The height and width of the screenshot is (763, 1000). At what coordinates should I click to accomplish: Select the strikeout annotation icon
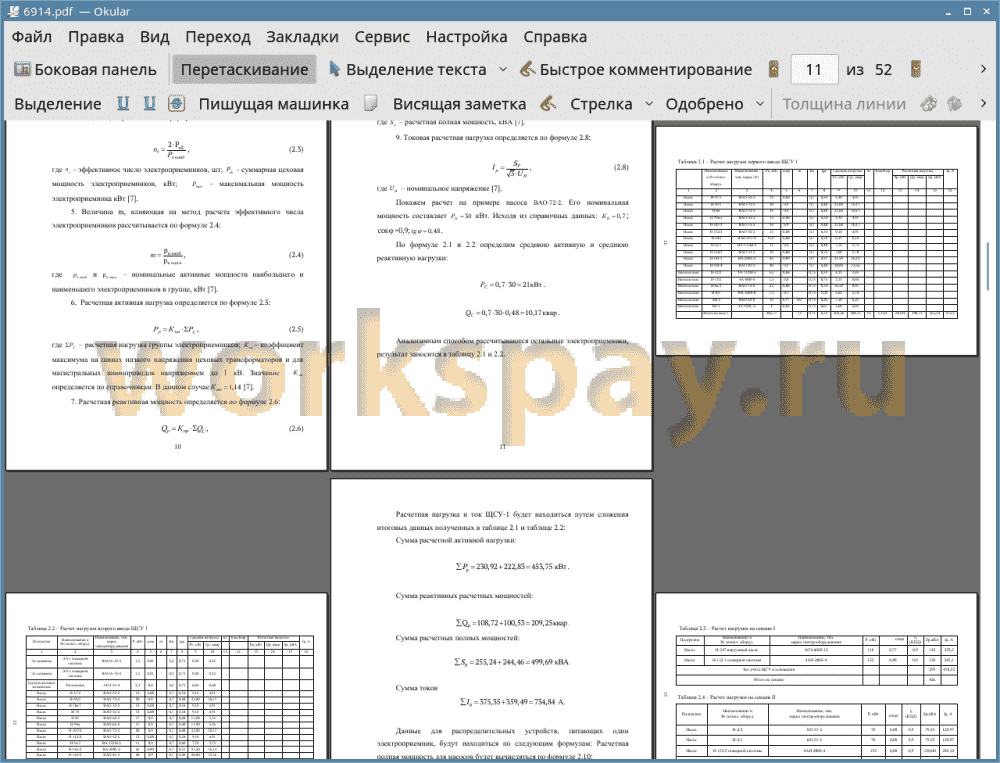pos(177,103)
